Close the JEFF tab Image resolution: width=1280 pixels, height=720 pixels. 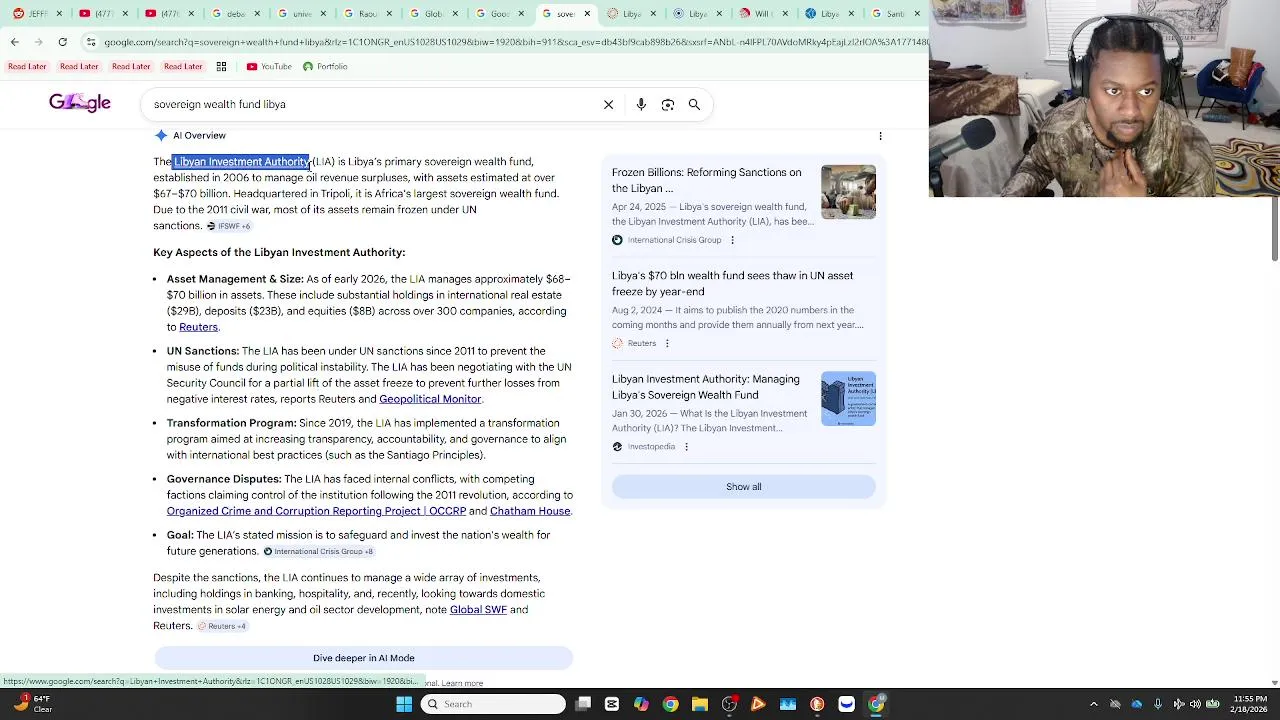pyautogui.click(x=60, y=14)
